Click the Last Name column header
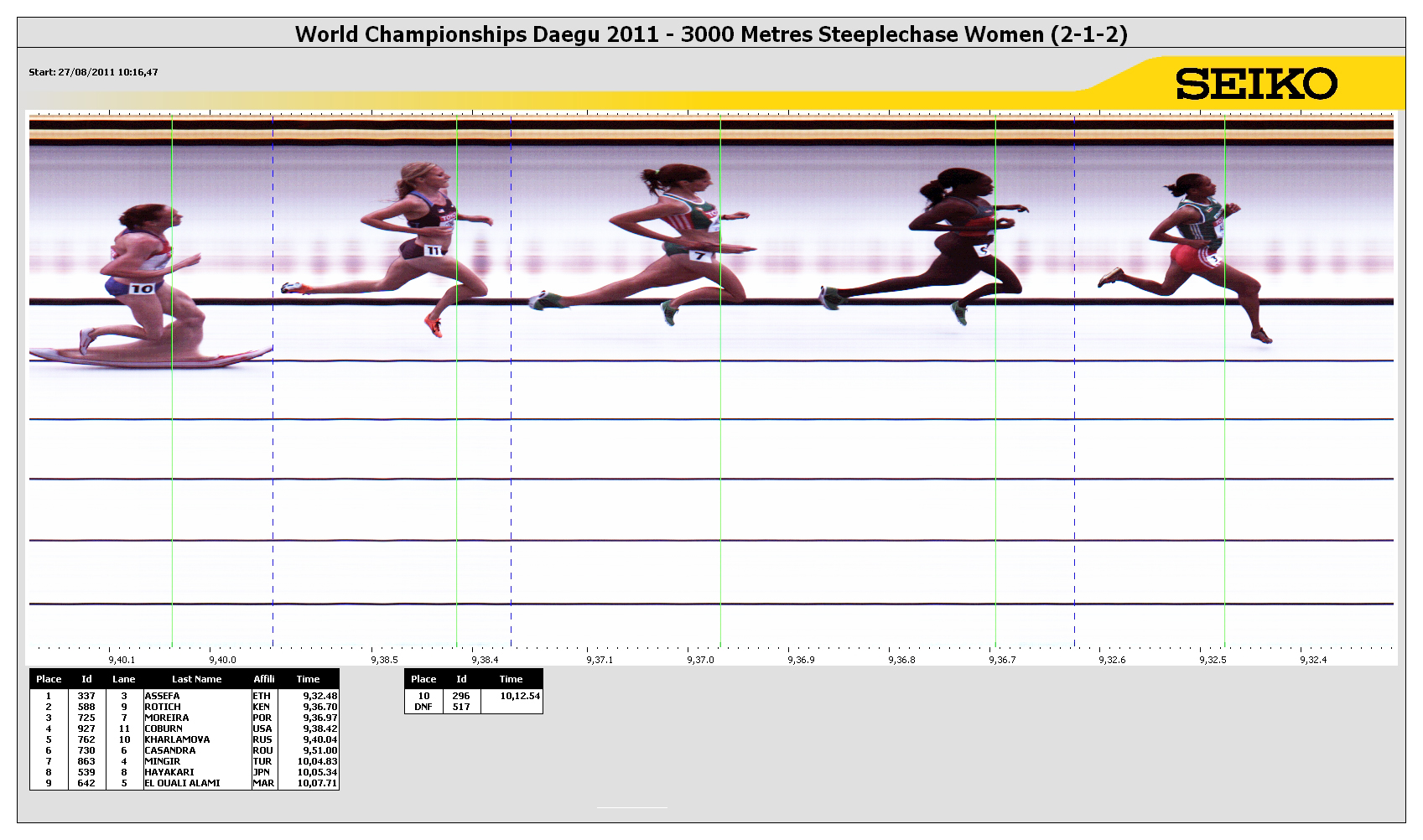Screen dimensions: 1423x840 [196, 679]
